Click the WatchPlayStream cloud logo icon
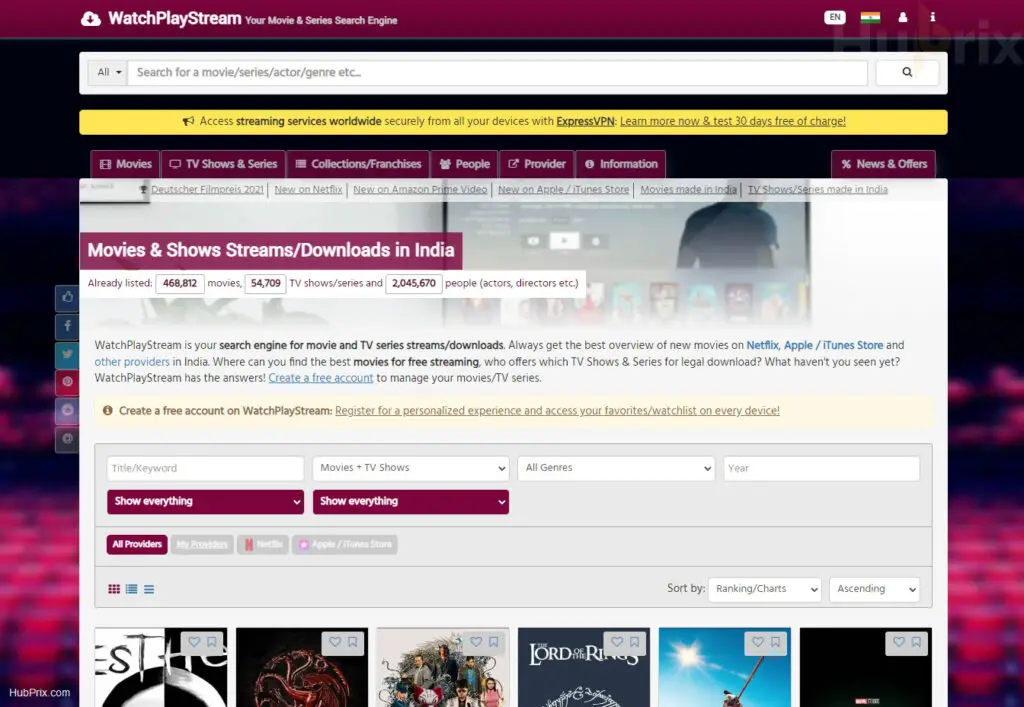Screen dimensions: 1024x707 point(91,19)
